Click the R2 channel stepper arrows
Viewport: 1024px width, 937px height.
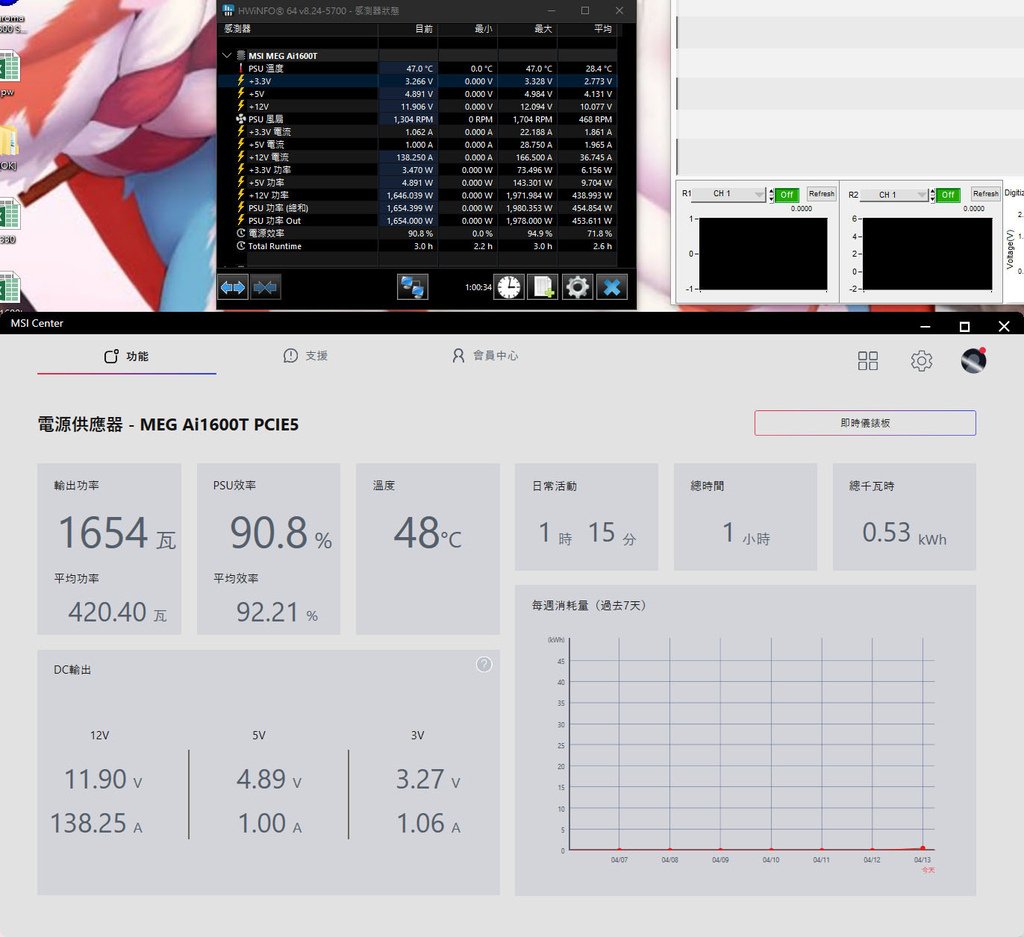click(x=933, y=195)
